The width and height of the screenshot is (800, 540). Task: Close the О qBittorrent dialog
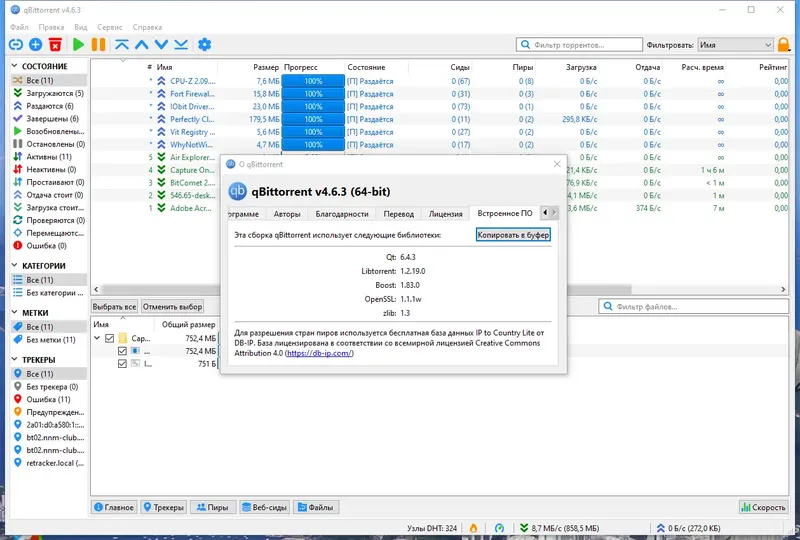pyautogui.click(x=557, y=164)
